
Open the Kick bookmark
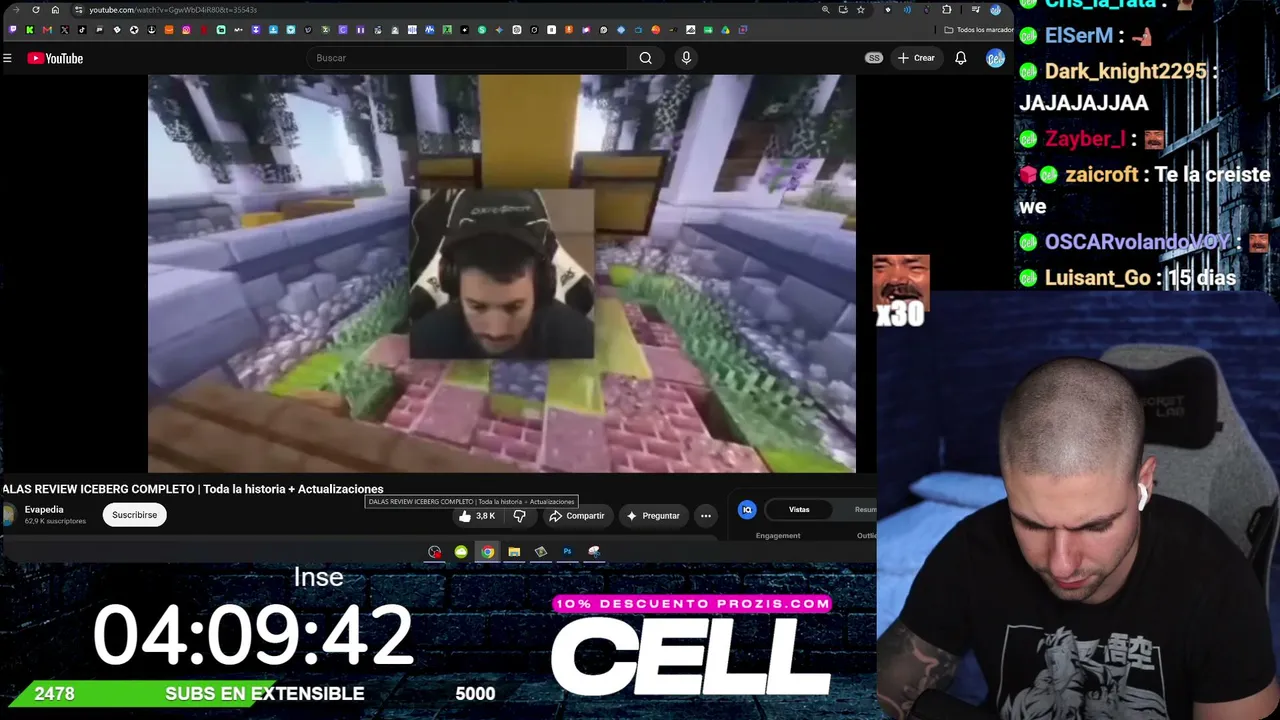tap(30, 30)
